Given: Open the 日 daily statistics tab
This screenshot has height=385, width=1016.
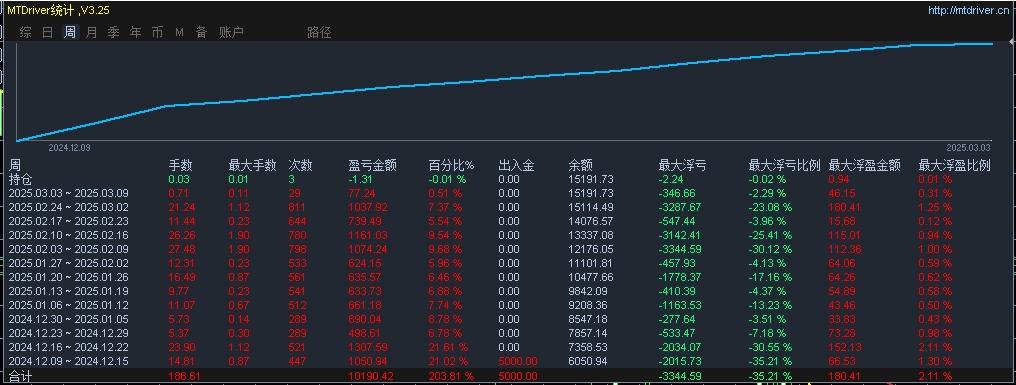Looking at the screenshot, I should coord(47,32).
